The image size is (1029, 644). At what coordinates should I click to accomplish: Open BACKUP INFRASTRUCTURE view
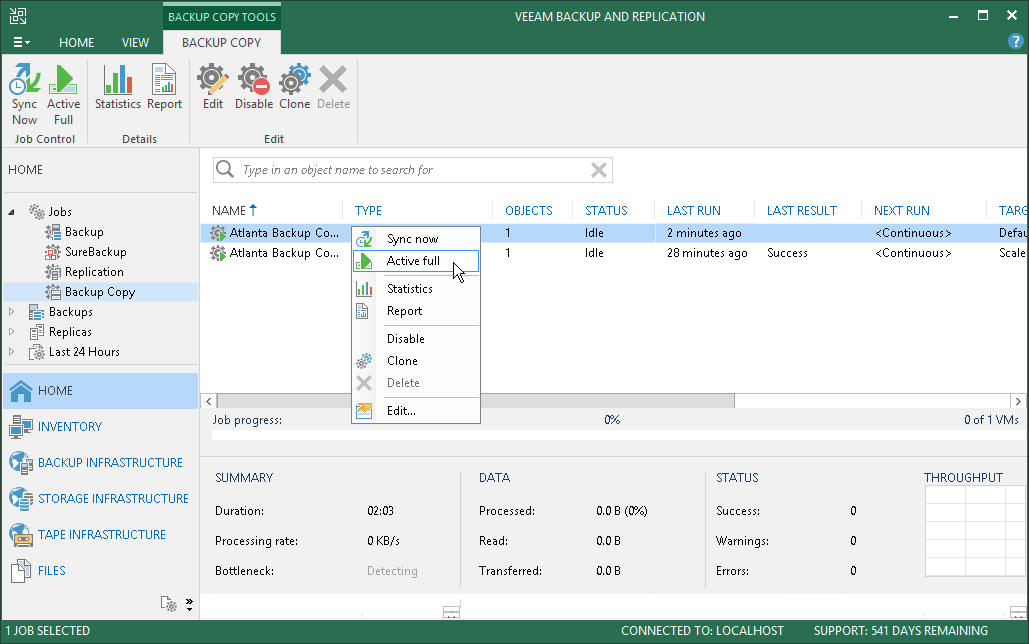100,463
